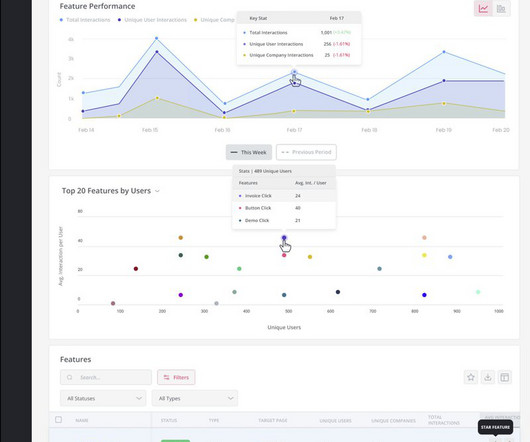Image resolution: width=530 pixels, height=442 pixels.
Task: Open the All Statuses dropdown
Action: pyautogui.click(x=103, y=398)
